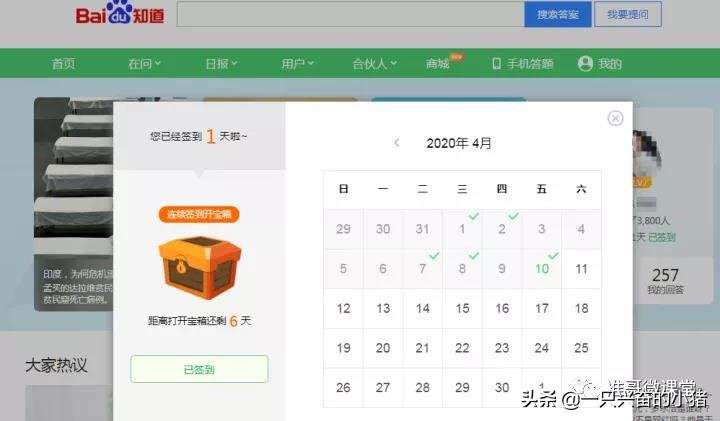The width and height of the screenshot is (720, 421).
Task: Open the 首页 nav tab
Action: pyautogui.click(x=63, y=63)
